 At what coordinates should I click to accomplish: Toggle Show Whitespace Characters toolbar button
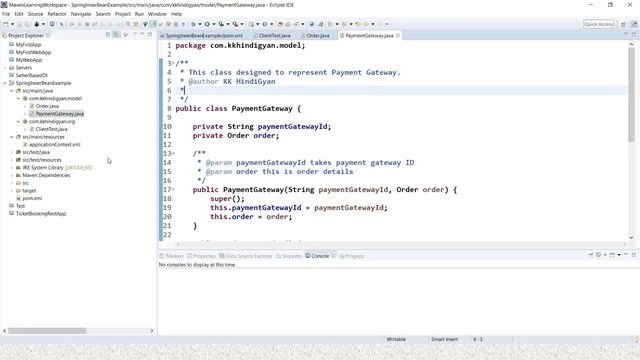click(183, 24)
